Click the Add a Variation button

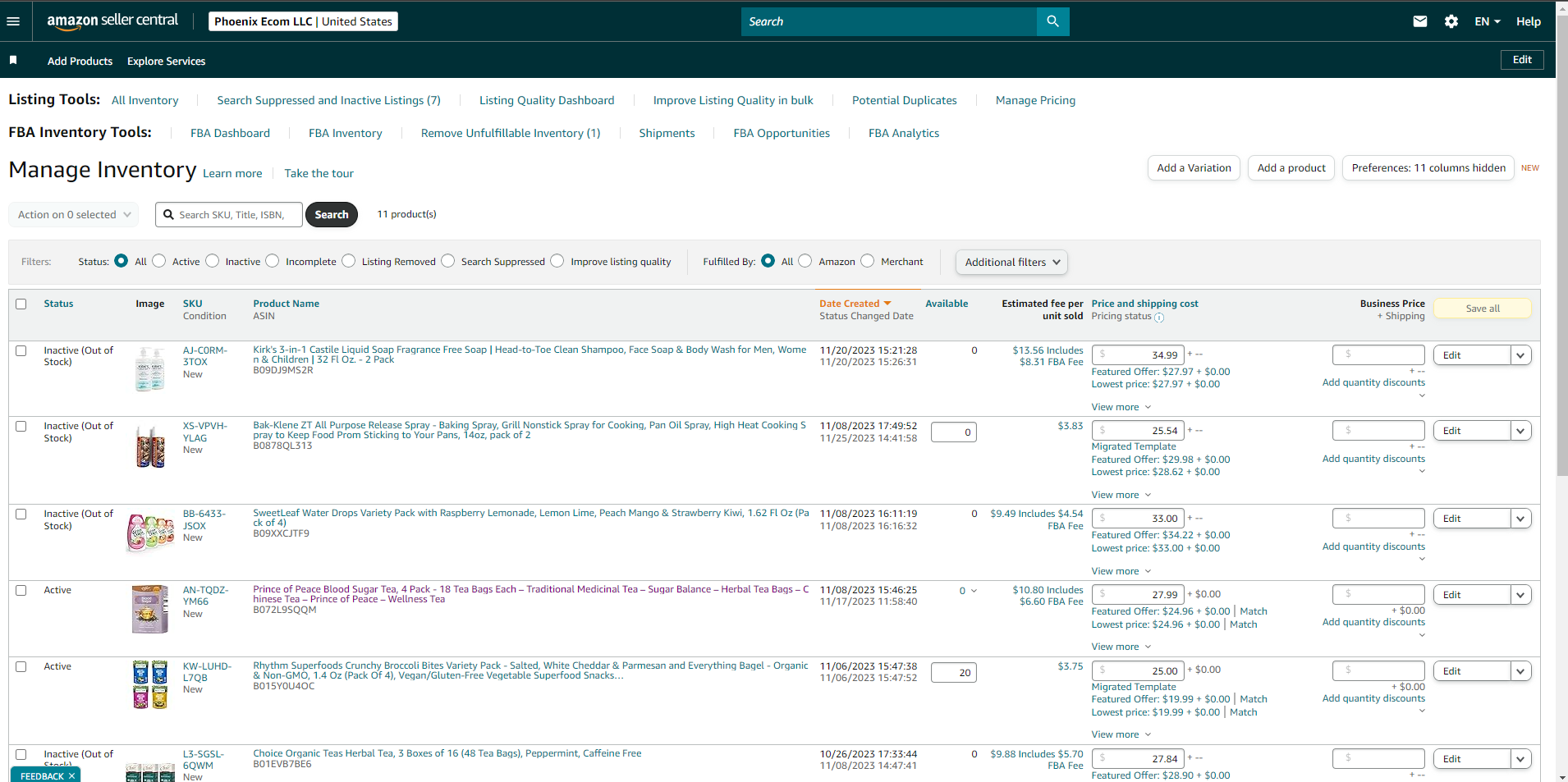pyautogui.click(x=1194, y=167)
